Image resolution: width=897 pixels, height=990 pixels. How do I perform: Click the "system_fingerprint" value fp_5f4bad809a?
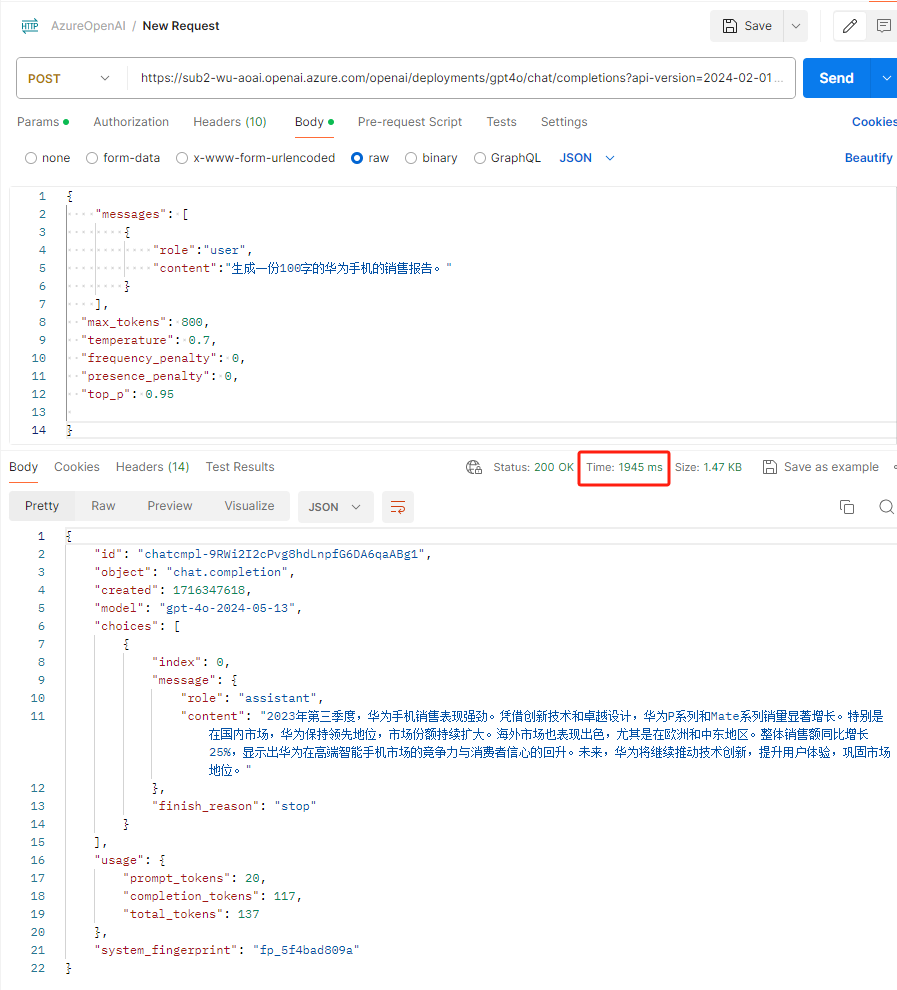point(306,950)
